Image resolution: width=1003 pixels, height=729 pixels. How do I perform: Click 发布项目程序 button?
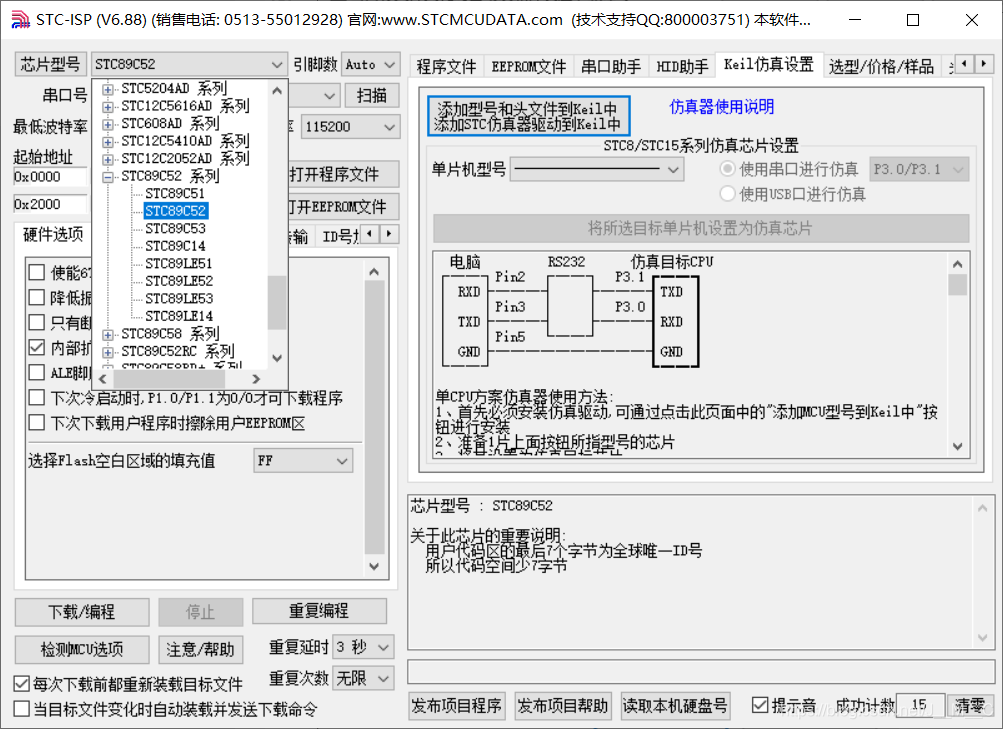click(457, 706)
